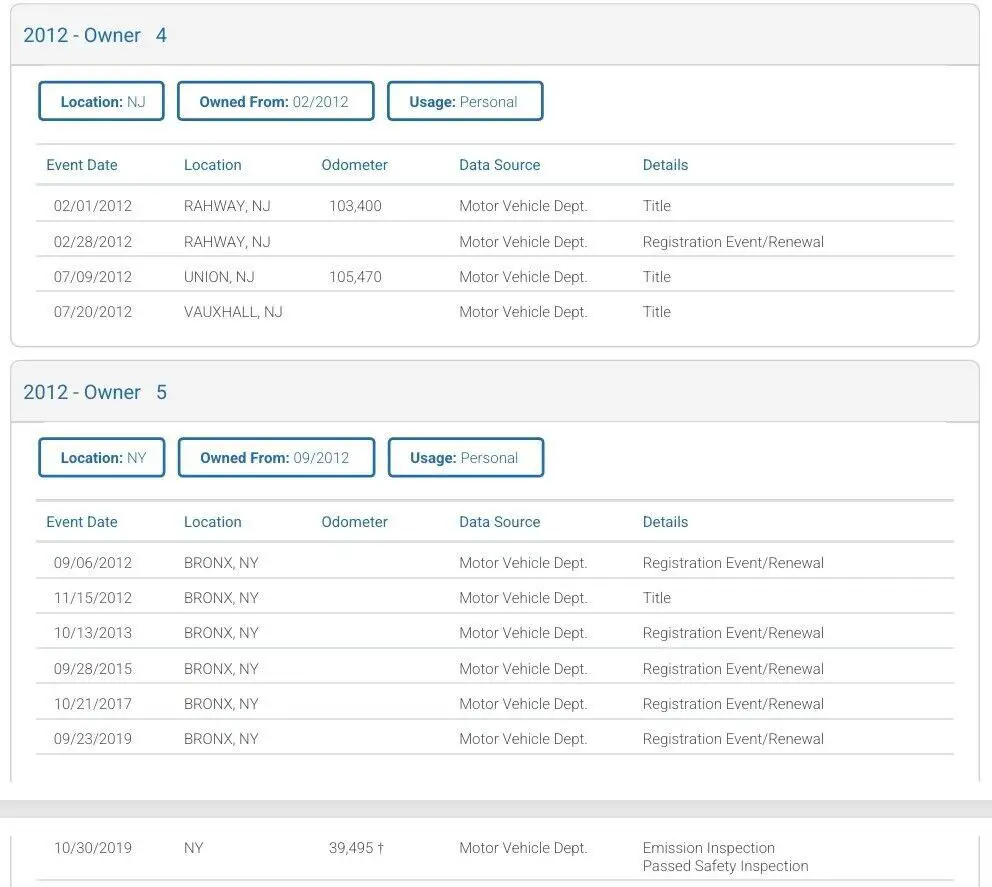Collapse the 2012 - Owner 5 section header
Viewport: 992px width, 887px height.
(95, 393)
